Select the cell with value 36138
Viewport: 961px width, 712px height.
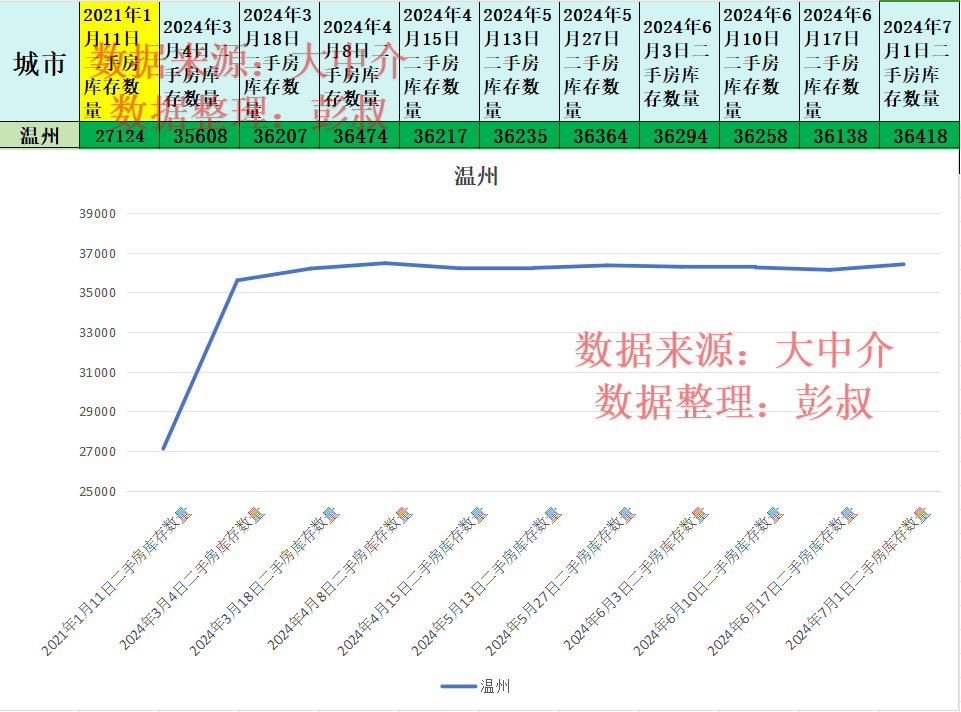click(839, 135)
